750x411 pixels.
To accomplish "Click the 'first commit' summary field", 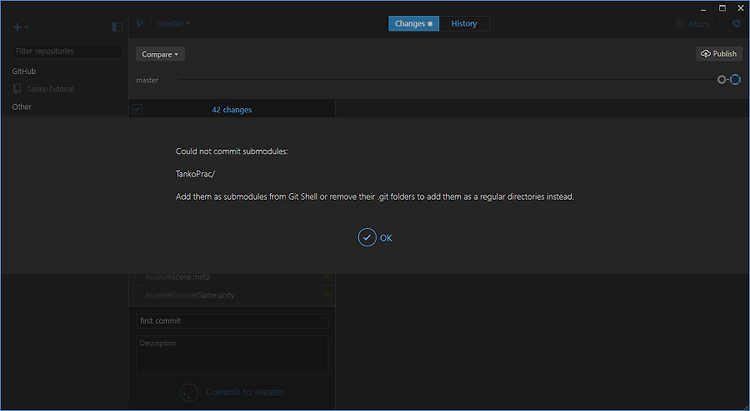I will [x=232, y=321].
